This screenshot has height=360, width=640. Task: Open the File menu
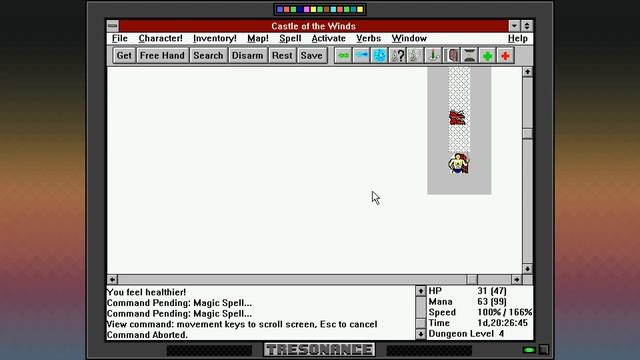click(x=120, y=38)
